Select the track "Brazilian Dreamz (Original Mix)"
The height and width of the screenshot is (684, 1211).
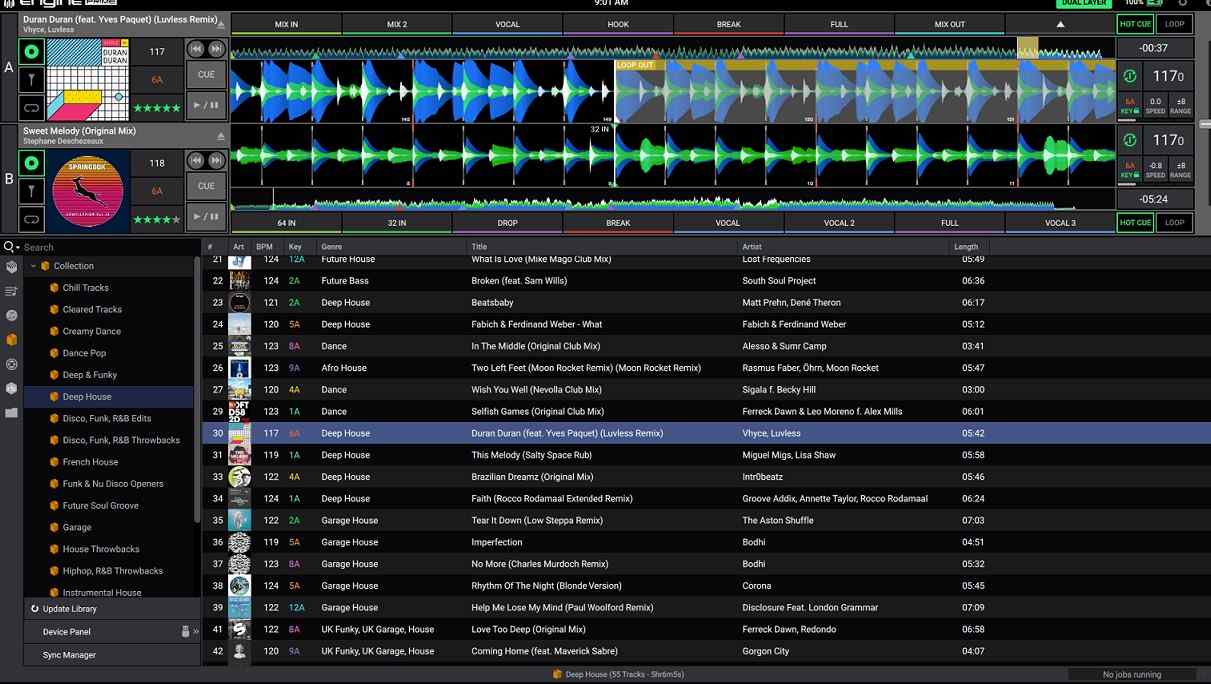click(x=705, y=477)
